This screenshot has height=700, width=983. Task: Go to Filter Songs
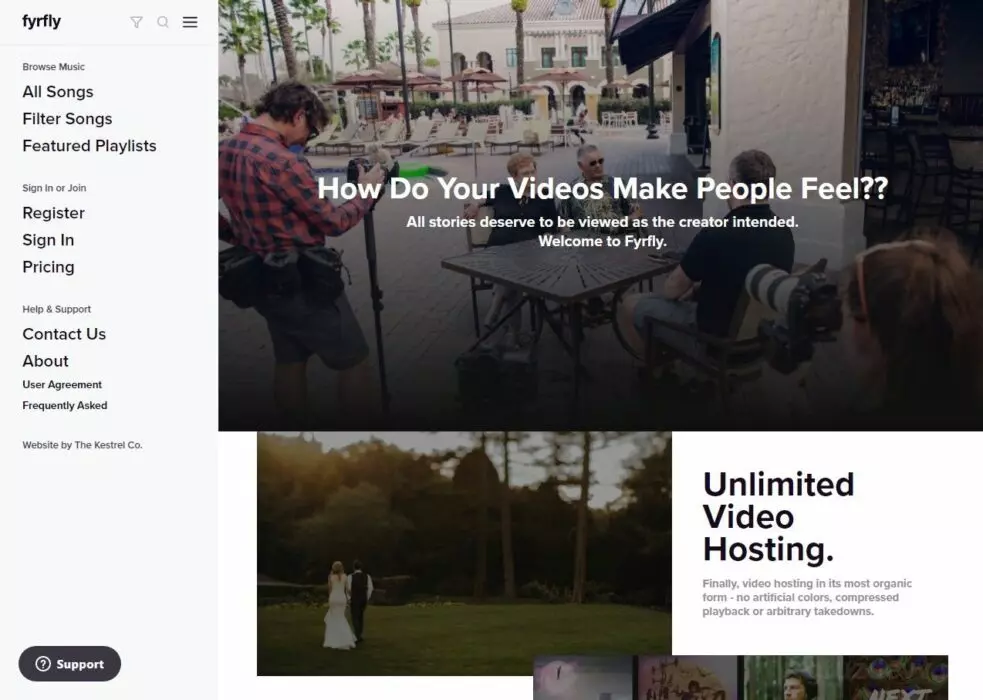click(67, 118)
